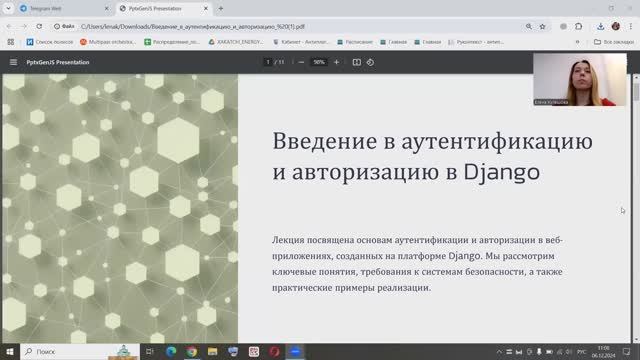Viewport: 640px width, 360px height.
Task: Zoom out the PDF with minus
Action: 301,62
